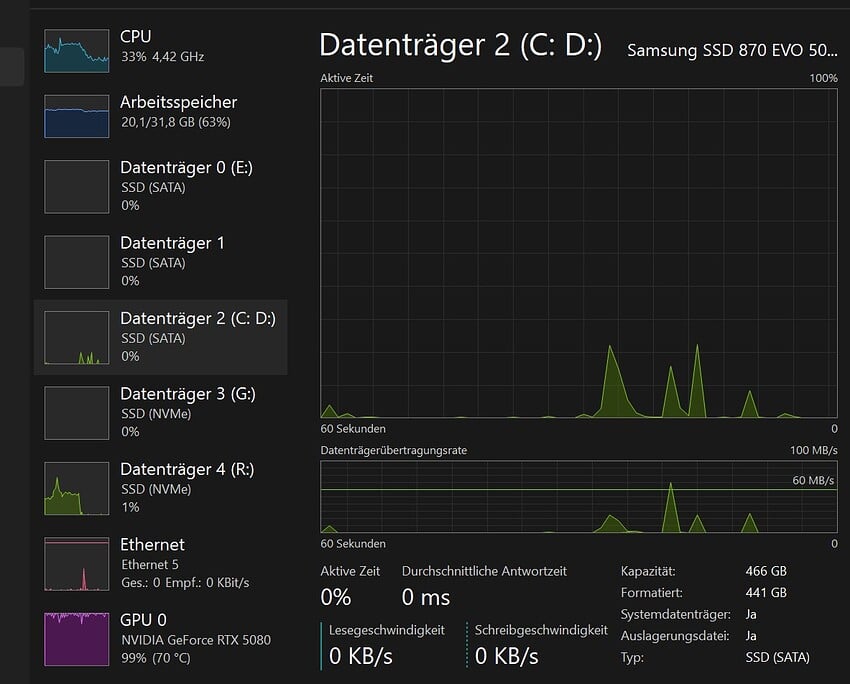Click the Typ SSD (SATA) value
850x684 pixels.
click(x=777, y=657)
